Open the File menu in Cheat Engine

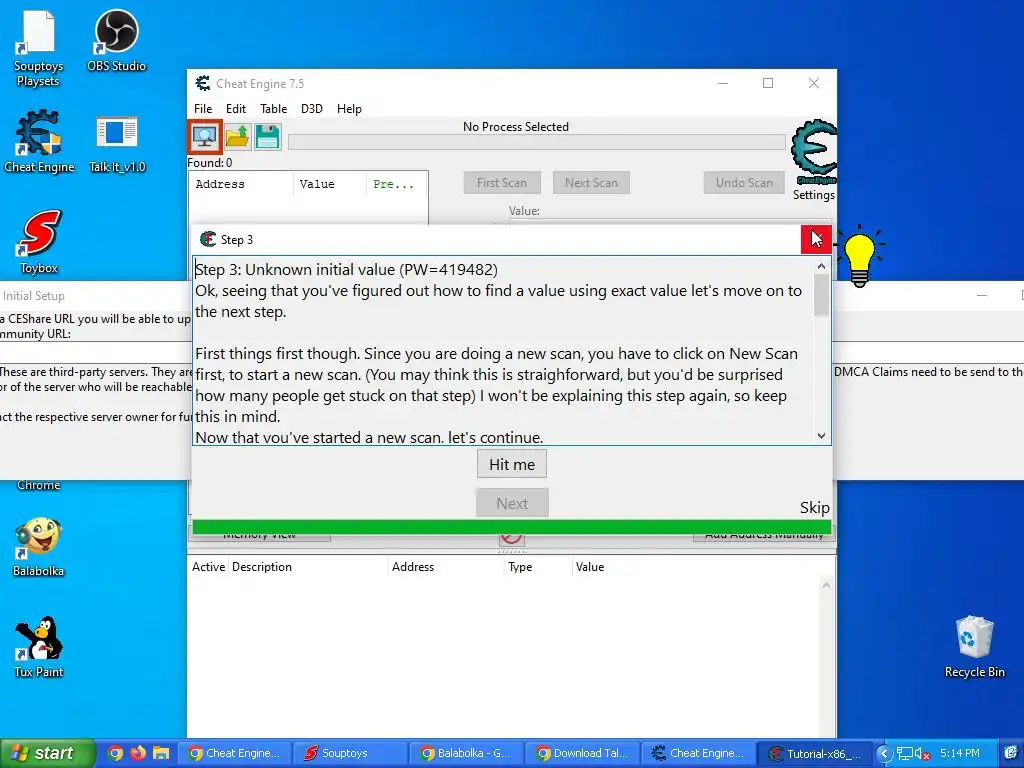coord(203,109)
